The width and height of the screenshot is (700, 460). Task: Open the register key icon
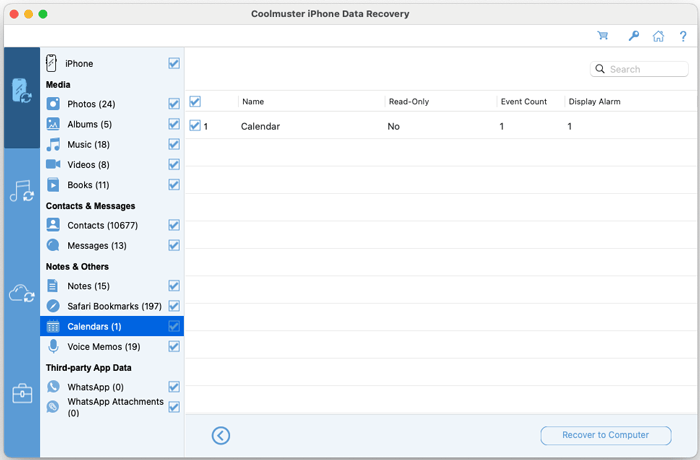tap(633, 36)
